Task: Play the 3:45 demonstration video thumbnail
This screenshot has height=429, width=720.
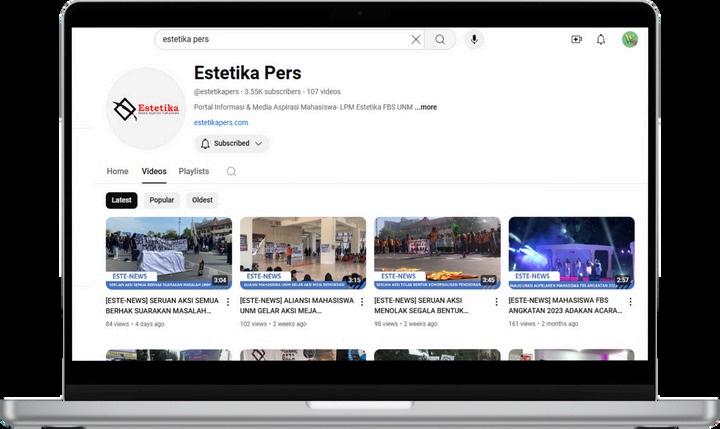Action: click(x=437, y=253)
